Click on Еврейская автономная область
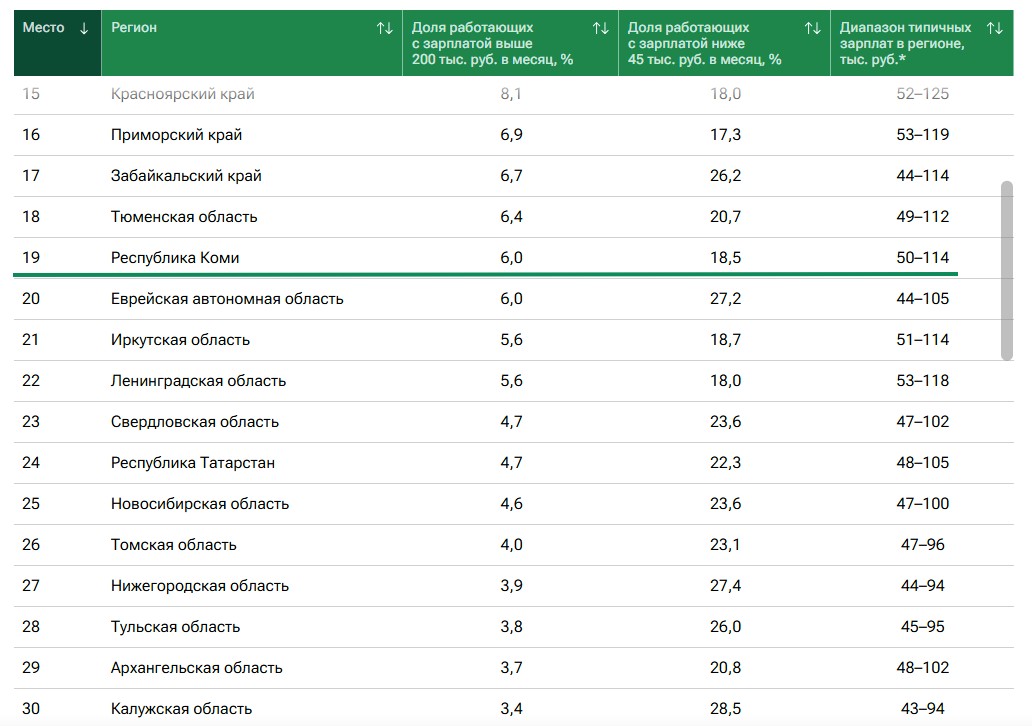 tap(227, 299)
